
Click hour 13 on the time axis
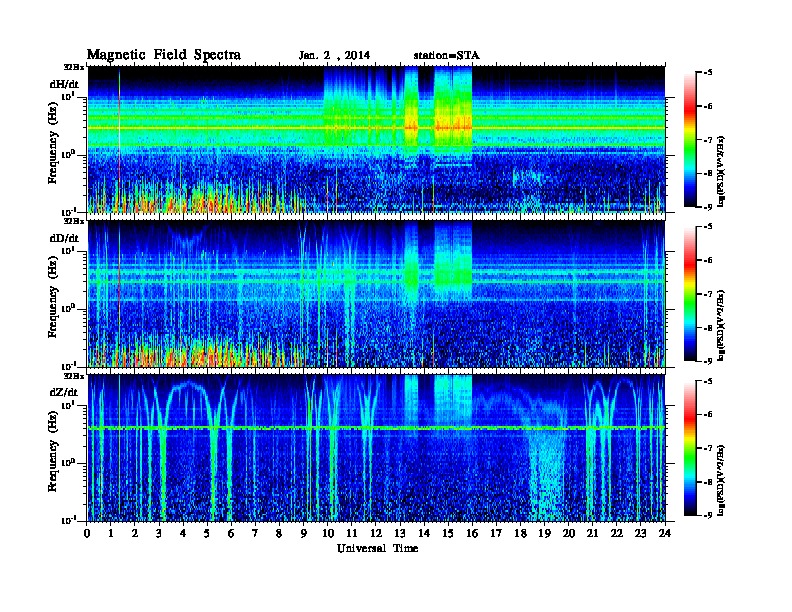400,533
